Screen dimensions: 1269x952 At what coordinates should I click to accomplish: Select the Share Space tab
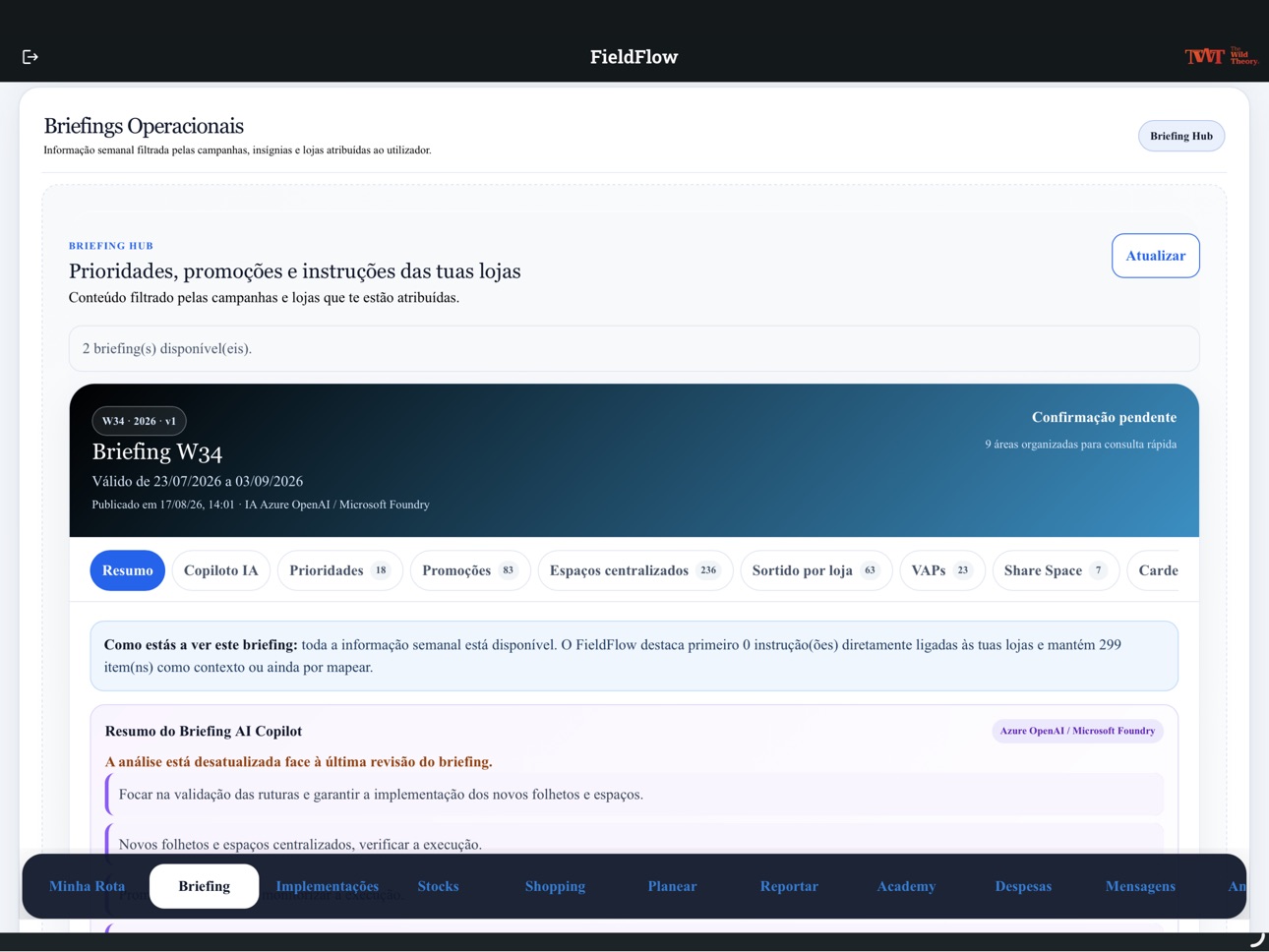tap(1057, 570)
